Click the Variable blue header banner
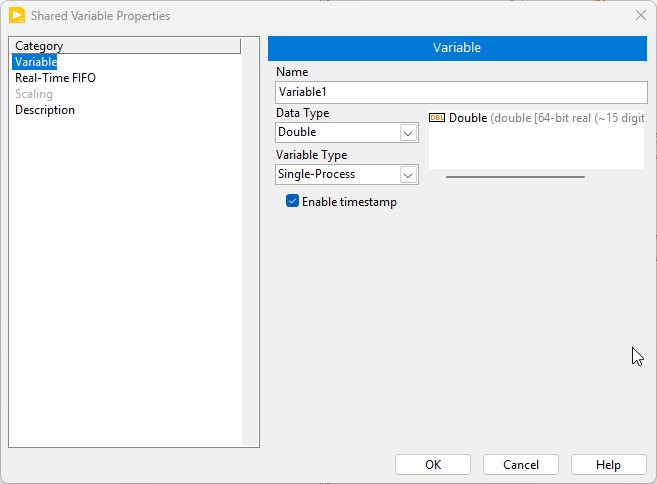 click(457, 48)
